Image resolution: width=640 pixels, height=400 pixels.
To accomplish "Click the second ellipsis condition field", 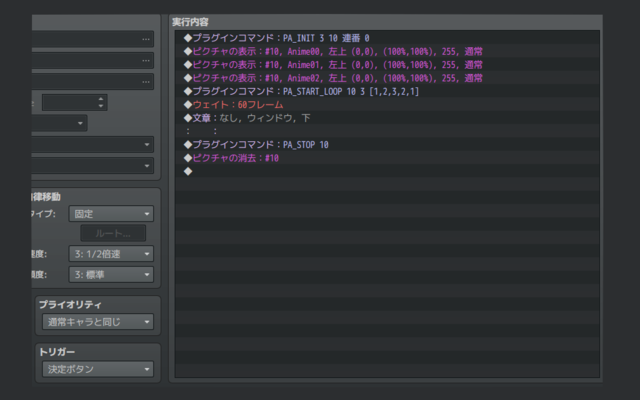I will coord(93,60).
